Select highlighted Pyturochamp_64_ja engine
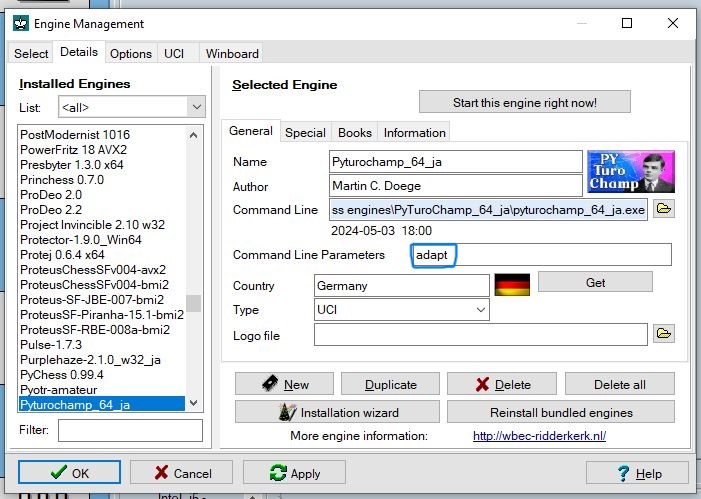Screen dimensions: 701x499 (x=102, y=405)
